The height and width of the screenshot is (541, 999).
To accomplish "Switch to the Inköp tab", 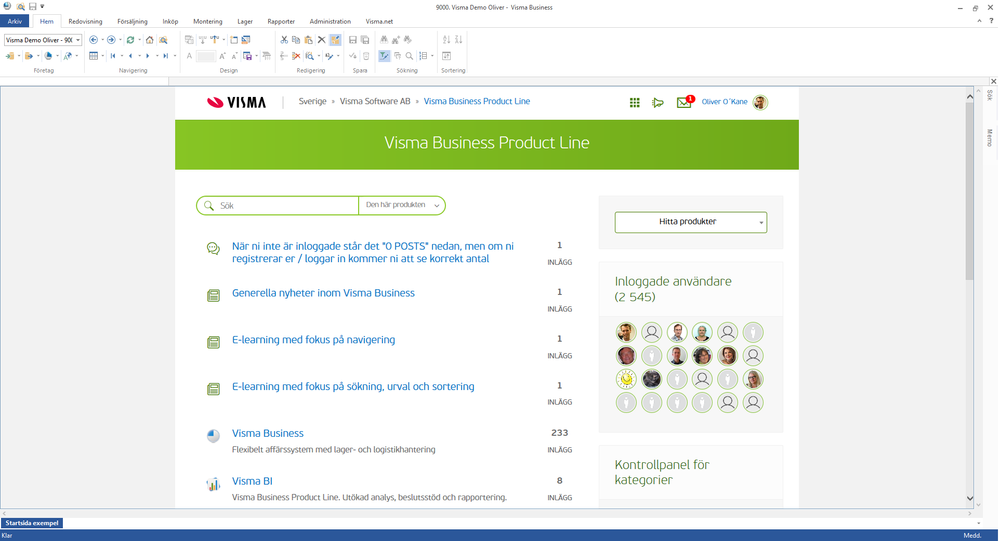I will (170, 21).
